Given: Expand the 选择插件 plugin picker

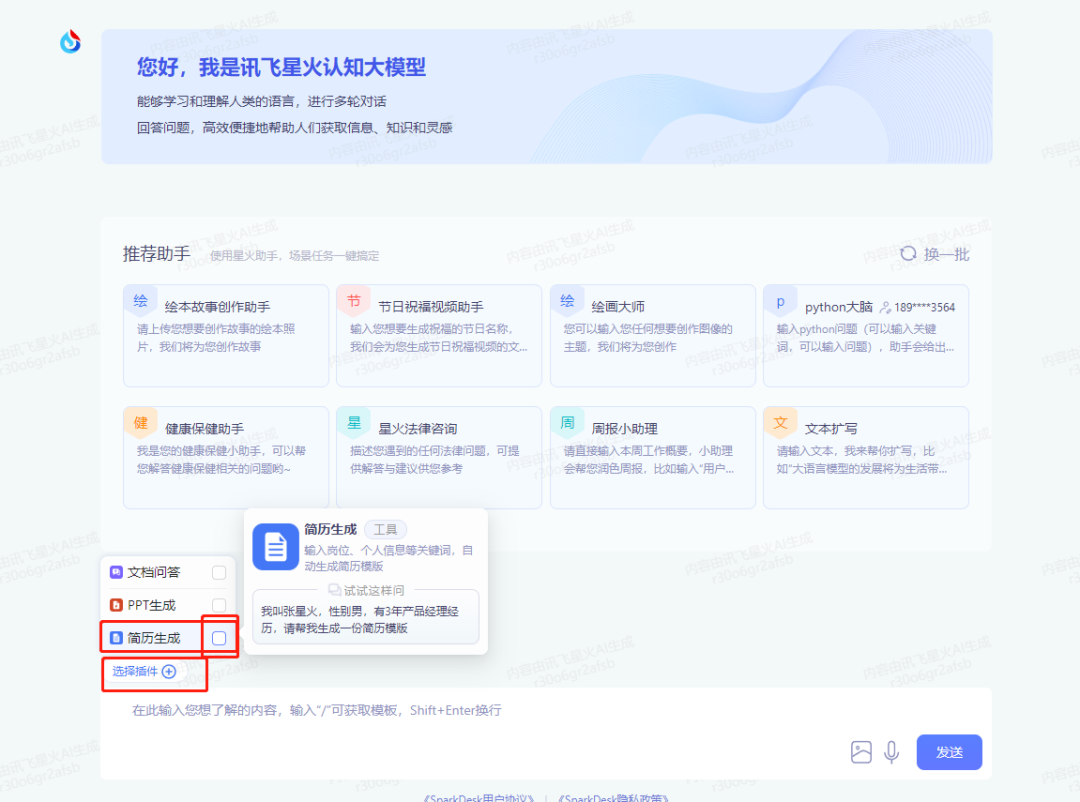Looking at the screenshot, I should tap(142, 672).
